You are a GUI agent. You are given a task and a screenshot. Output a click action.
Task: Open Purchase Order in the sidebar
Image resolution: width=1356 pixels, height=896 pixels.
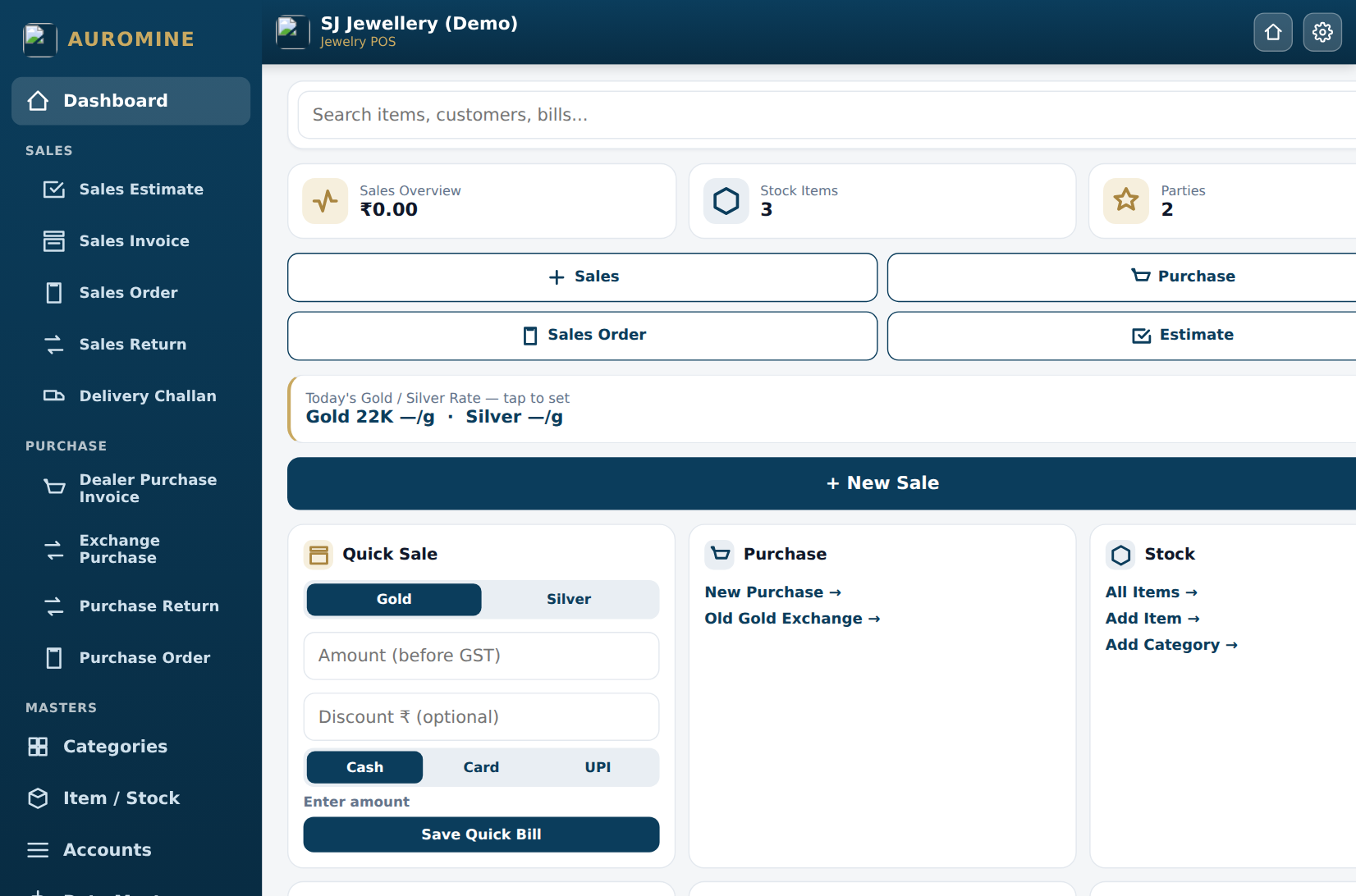131,658
